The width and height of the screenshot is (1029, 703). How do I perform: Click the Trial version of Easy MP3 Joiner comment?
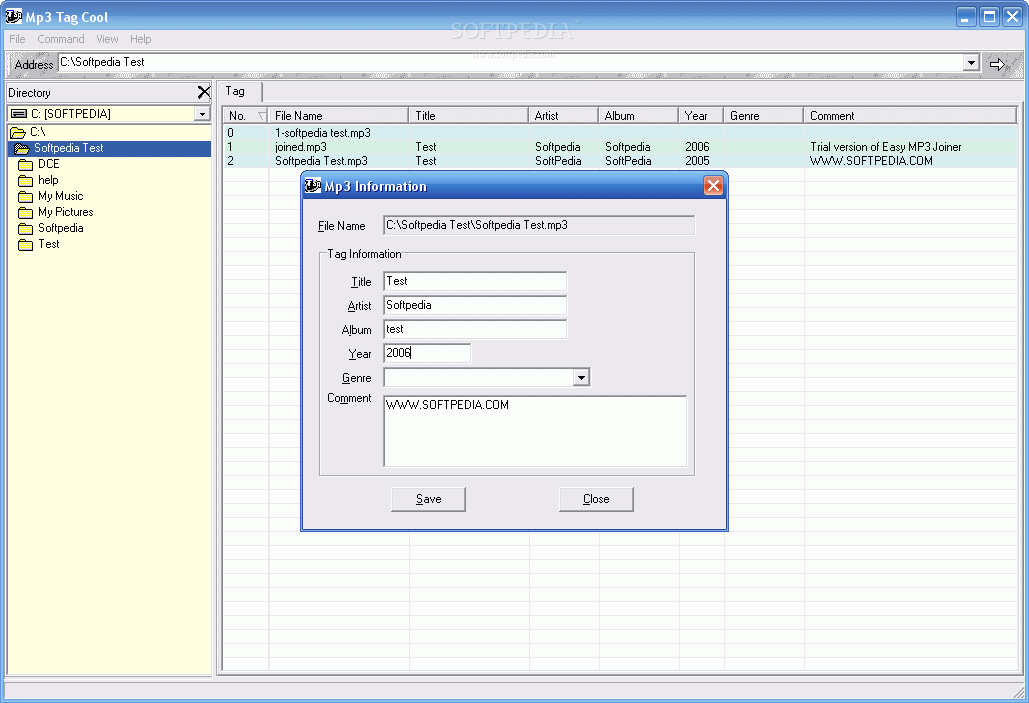[x=885, y=147]
